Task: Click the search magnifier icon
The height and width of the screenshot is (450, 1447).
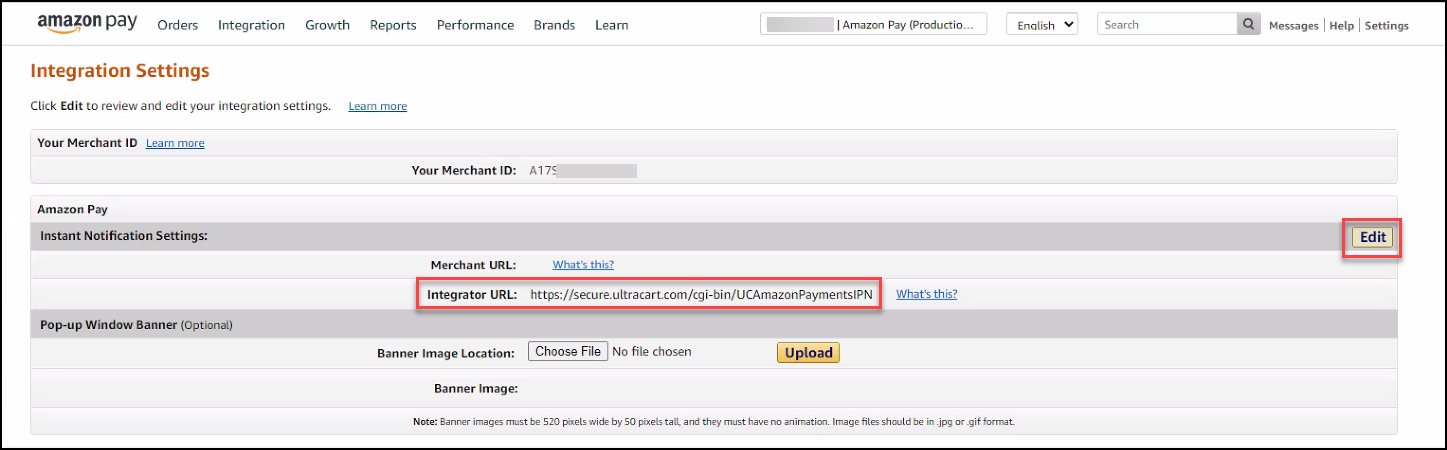Action: 1248,25
